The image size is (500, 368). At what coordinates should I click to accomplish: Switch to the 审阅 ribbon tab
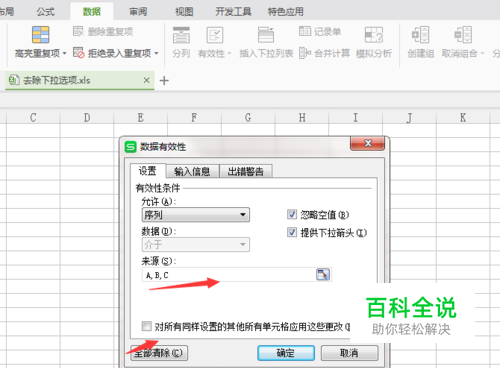(x=138, y=12)
